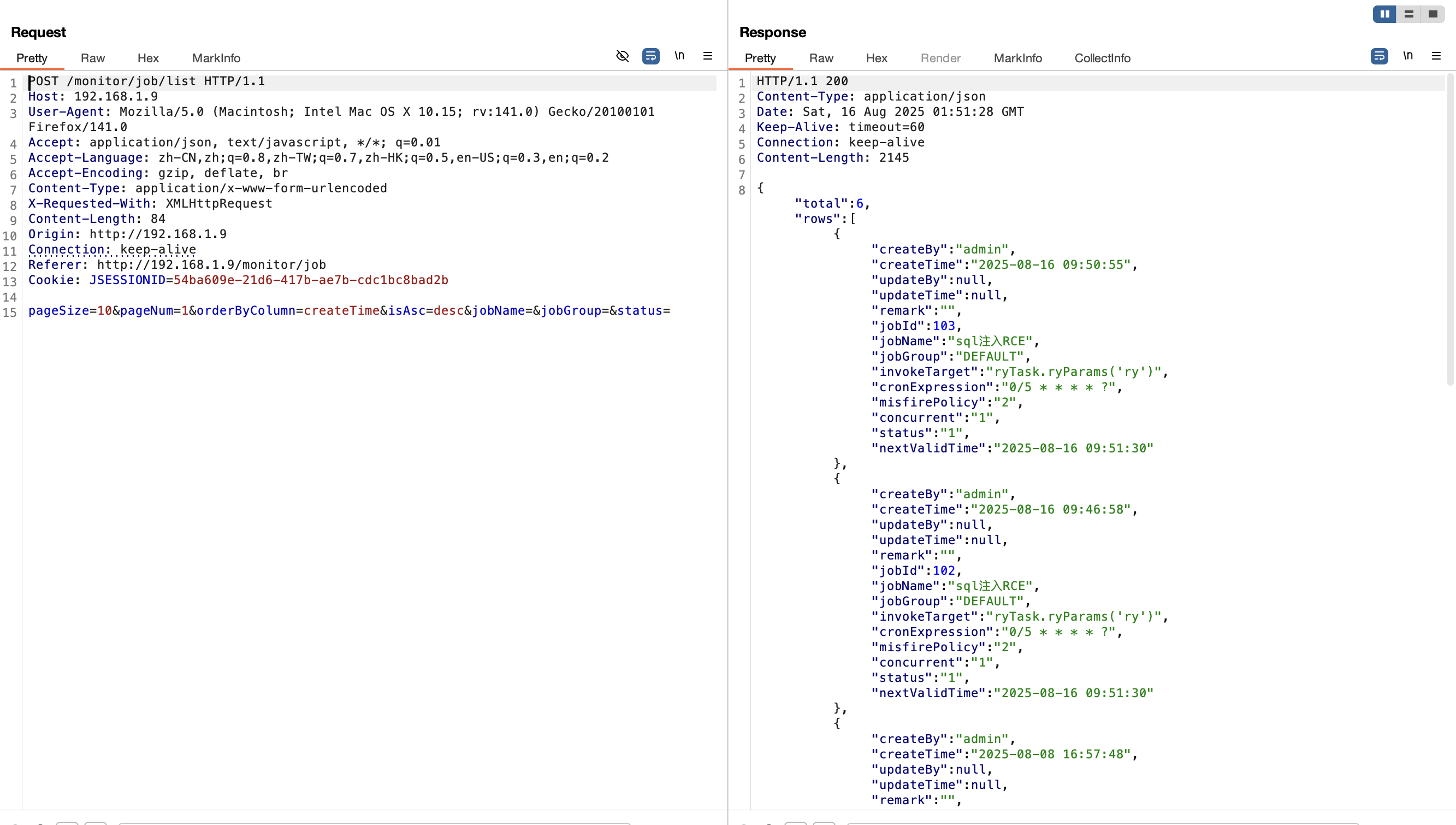Open the Response Render tab
This screenshot has height=825, width=1456.
pyautogui.click(x=940, y=58)
